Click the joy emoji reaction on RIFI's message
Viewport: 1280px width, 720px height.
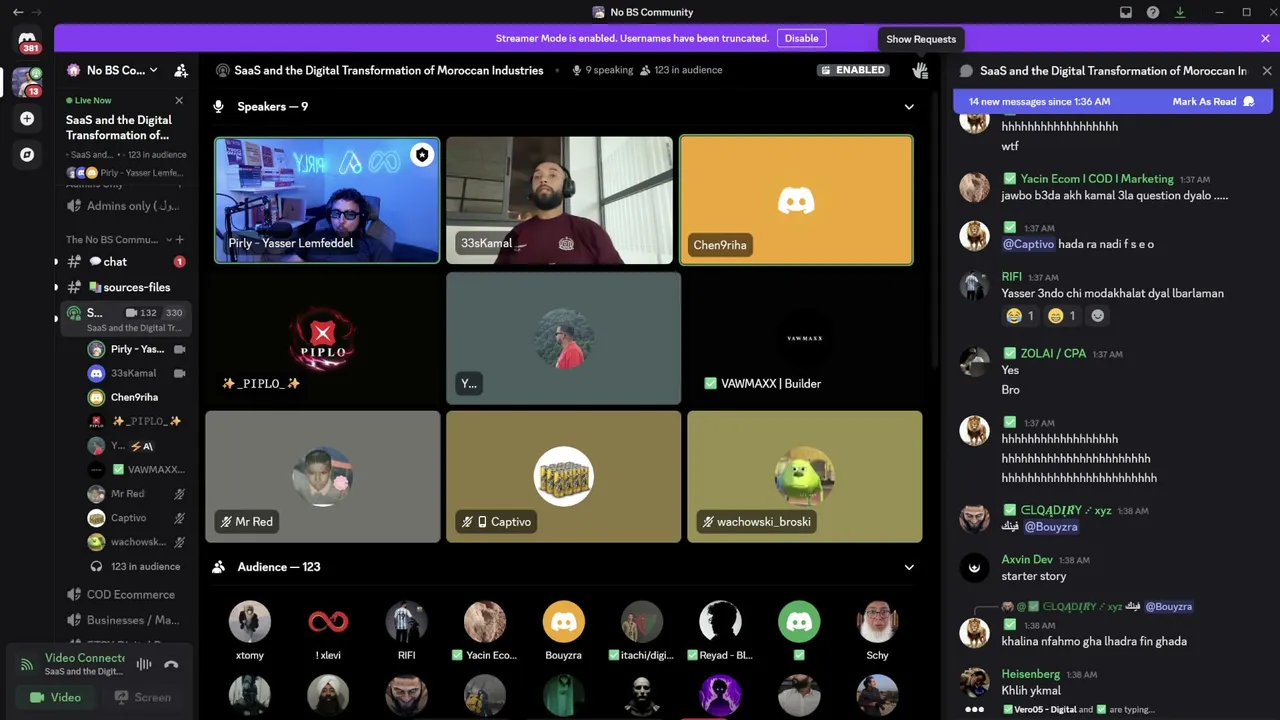[x=1021, y=316]
